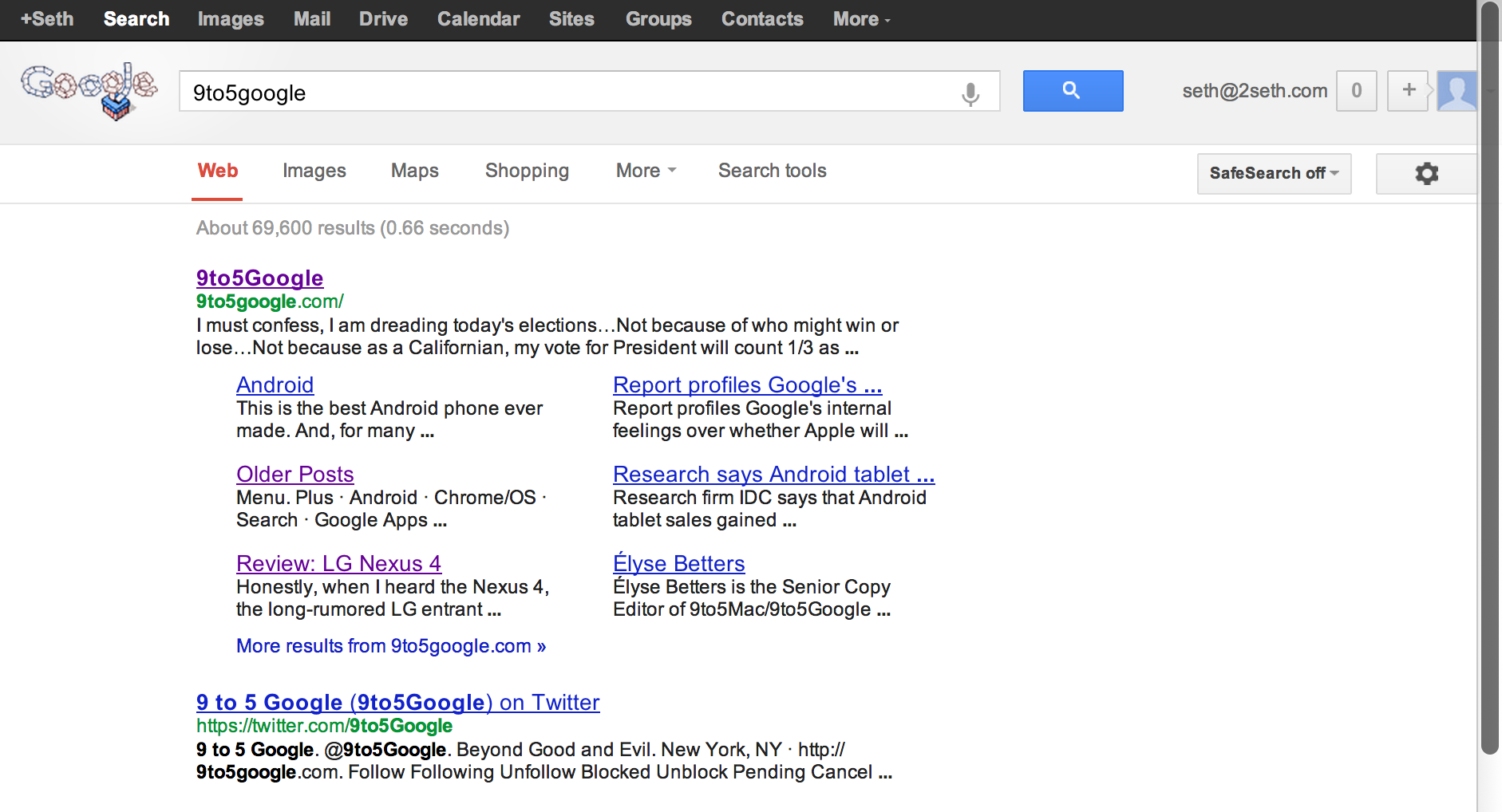Open the notifications counter showing 0
The width and height of the screenshot is (1502, 812).
[1356, 91]
